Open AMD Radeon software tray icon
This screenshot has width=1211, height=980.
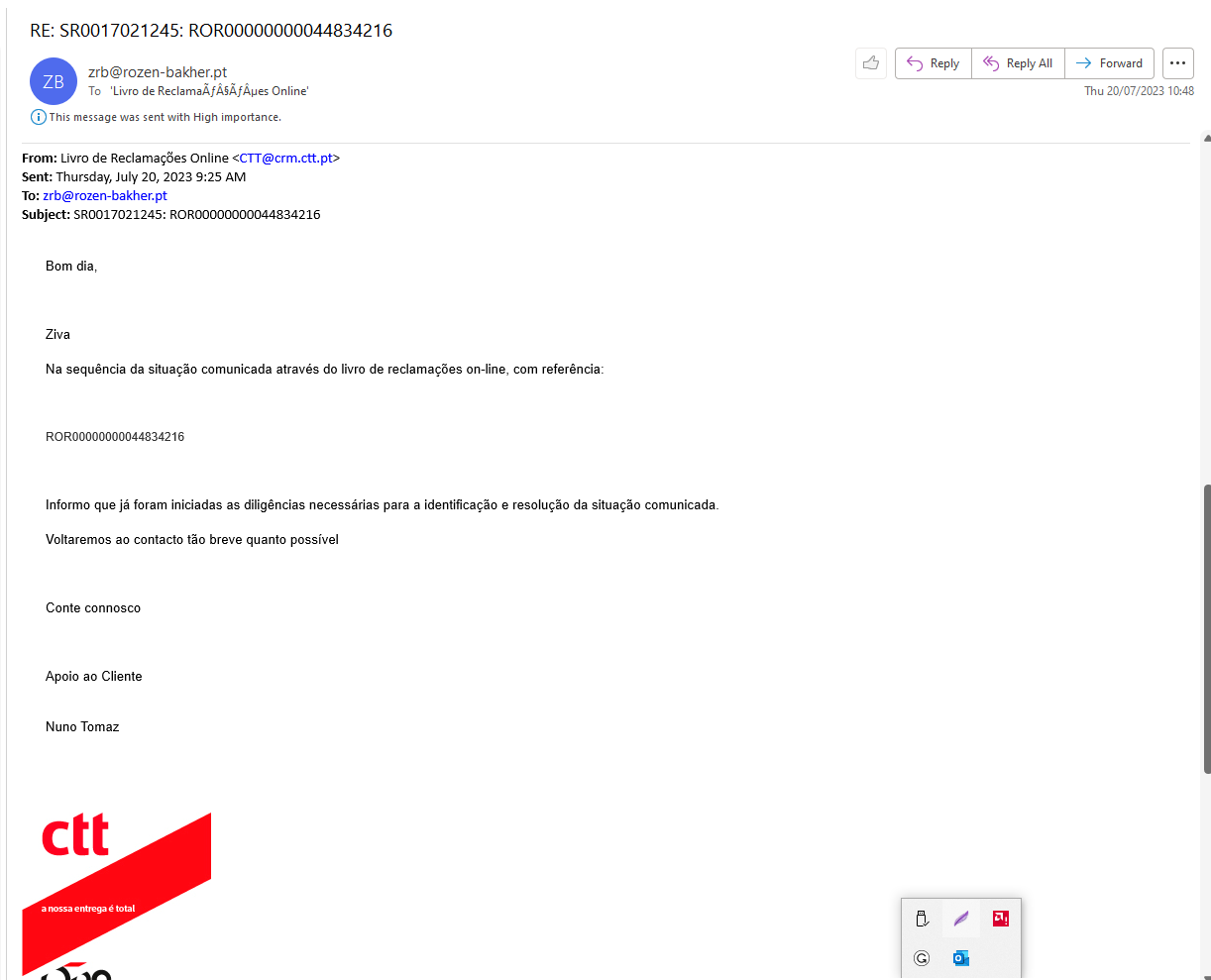click(x=1000, y=919)
